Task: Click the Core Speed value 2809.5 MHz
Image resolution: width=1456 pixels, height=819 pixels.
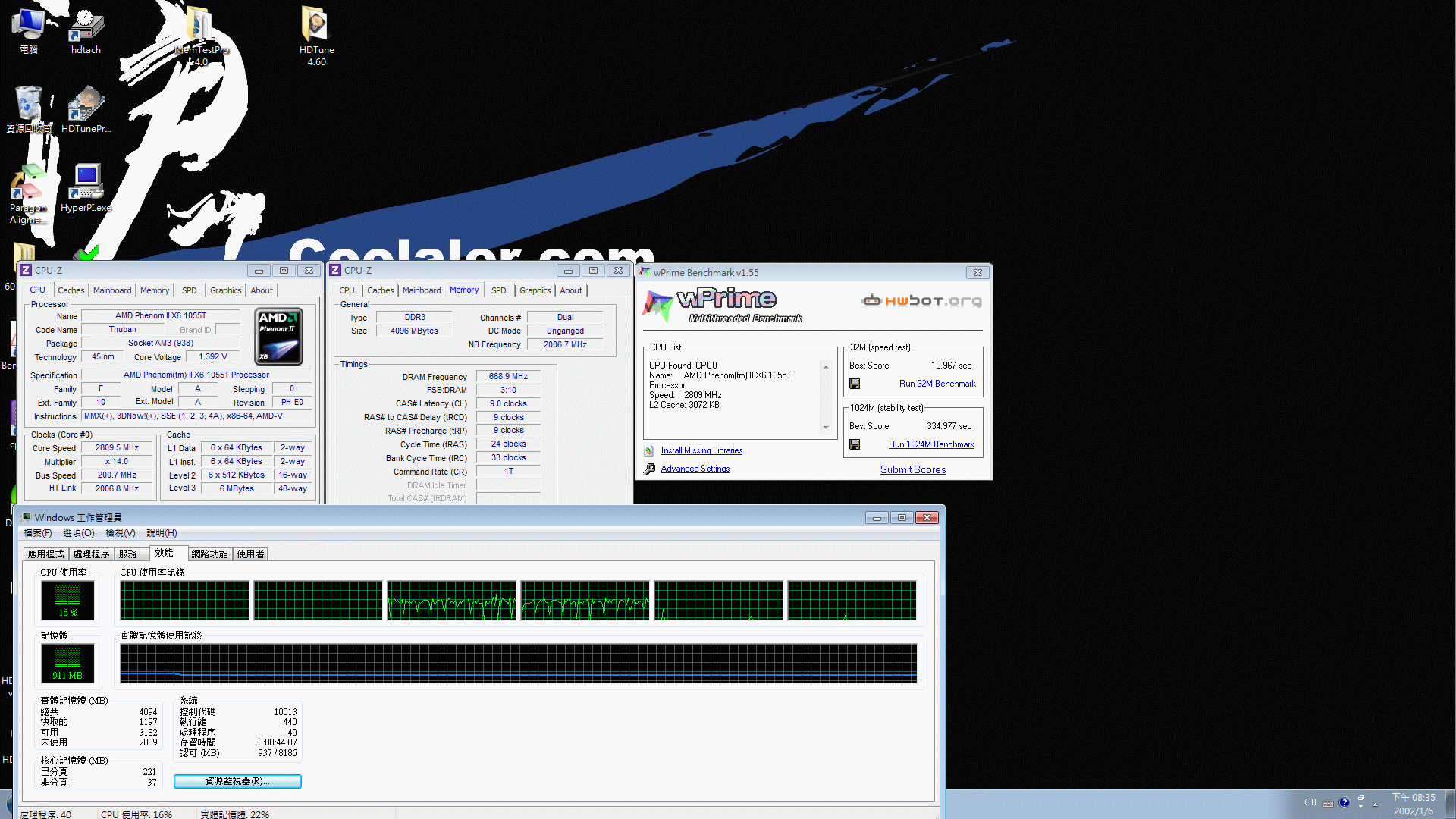Action: pos(117,447)
